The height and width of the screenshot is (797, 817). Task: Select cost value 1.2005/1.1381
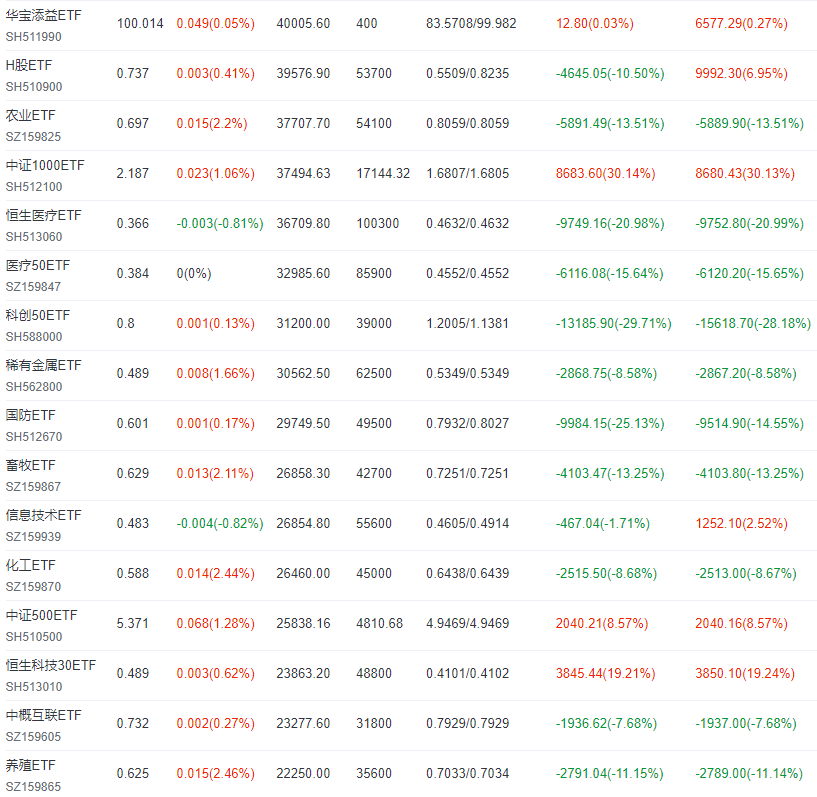click(x=467, y=323)
